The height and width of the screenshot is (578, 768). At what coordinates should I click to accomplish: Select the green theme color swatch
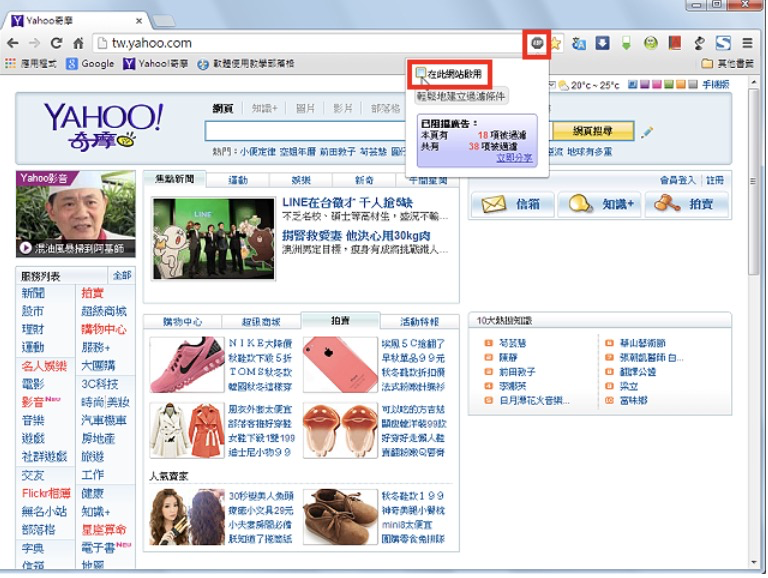click(669, 85)
